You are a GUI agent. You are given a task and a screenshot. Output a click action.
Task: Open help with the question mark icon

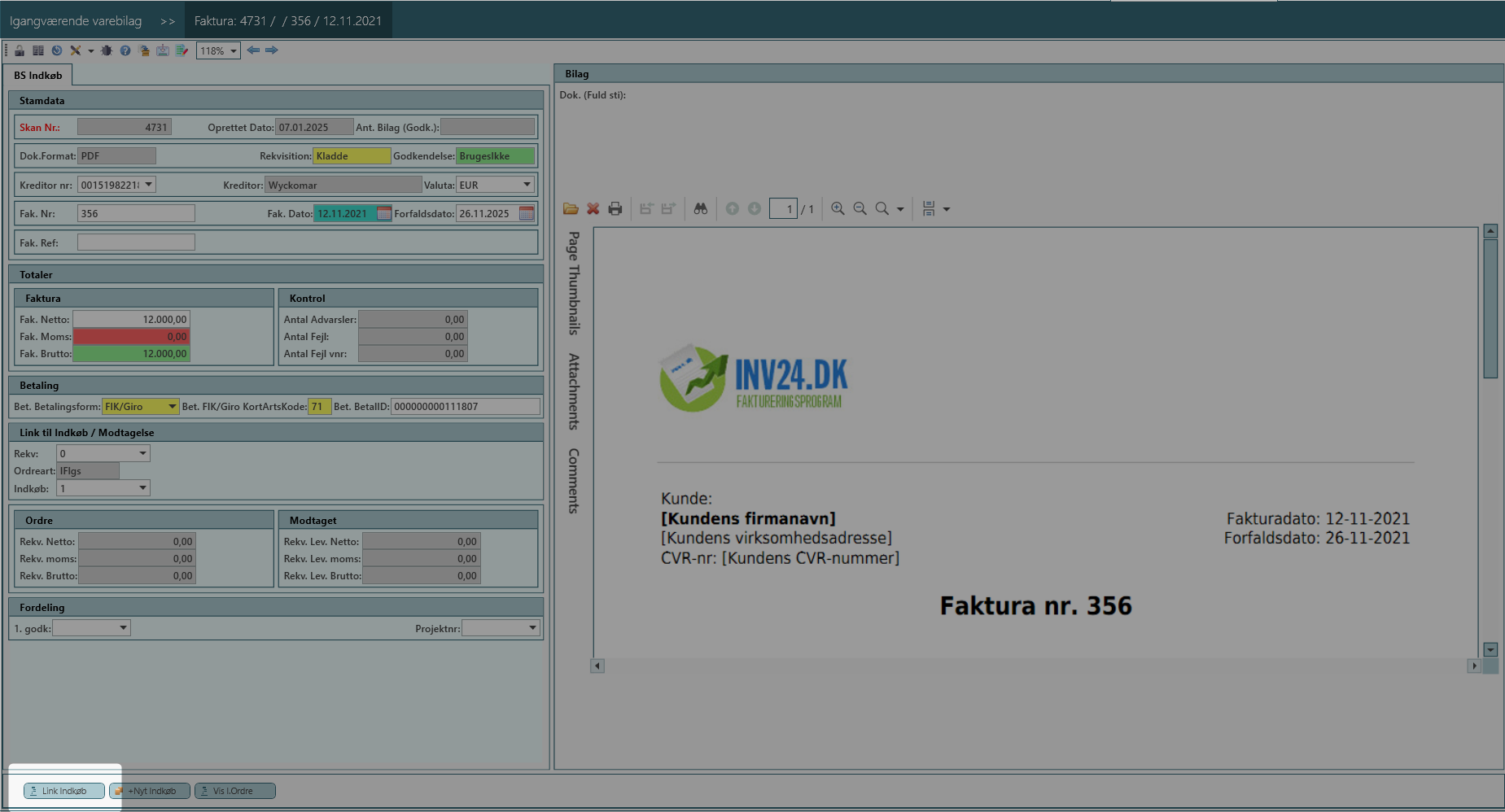click(x=125, y=50)
